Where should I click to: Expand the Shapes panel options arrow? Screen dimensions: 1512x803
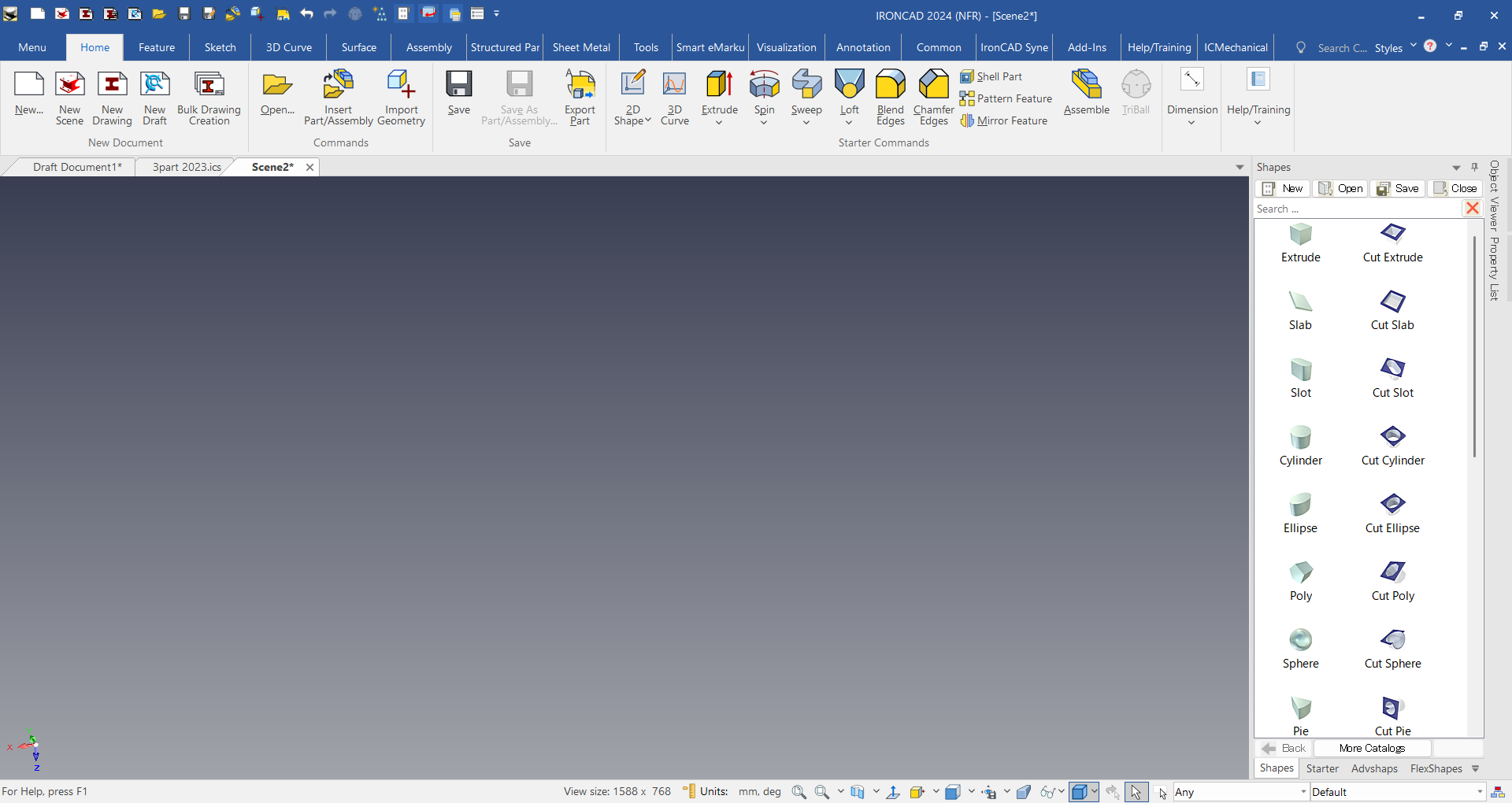1456,168
